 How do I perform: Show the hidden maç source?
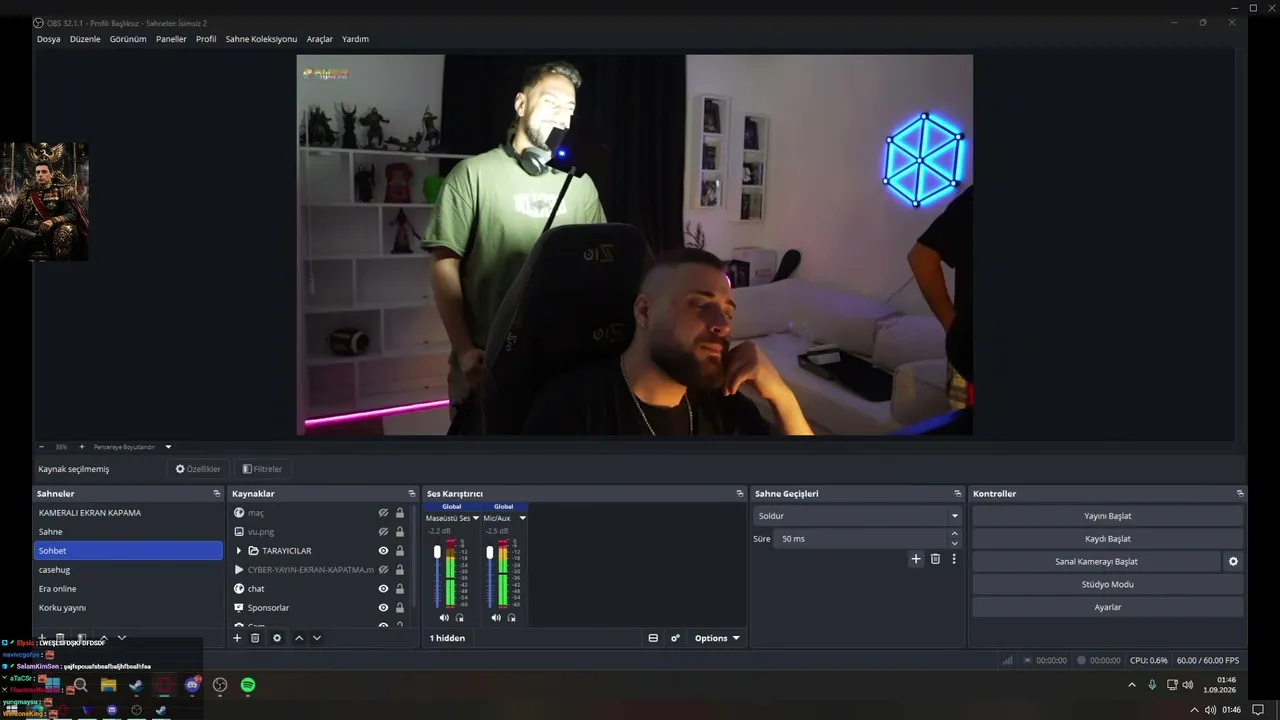(x=383, y=513)
